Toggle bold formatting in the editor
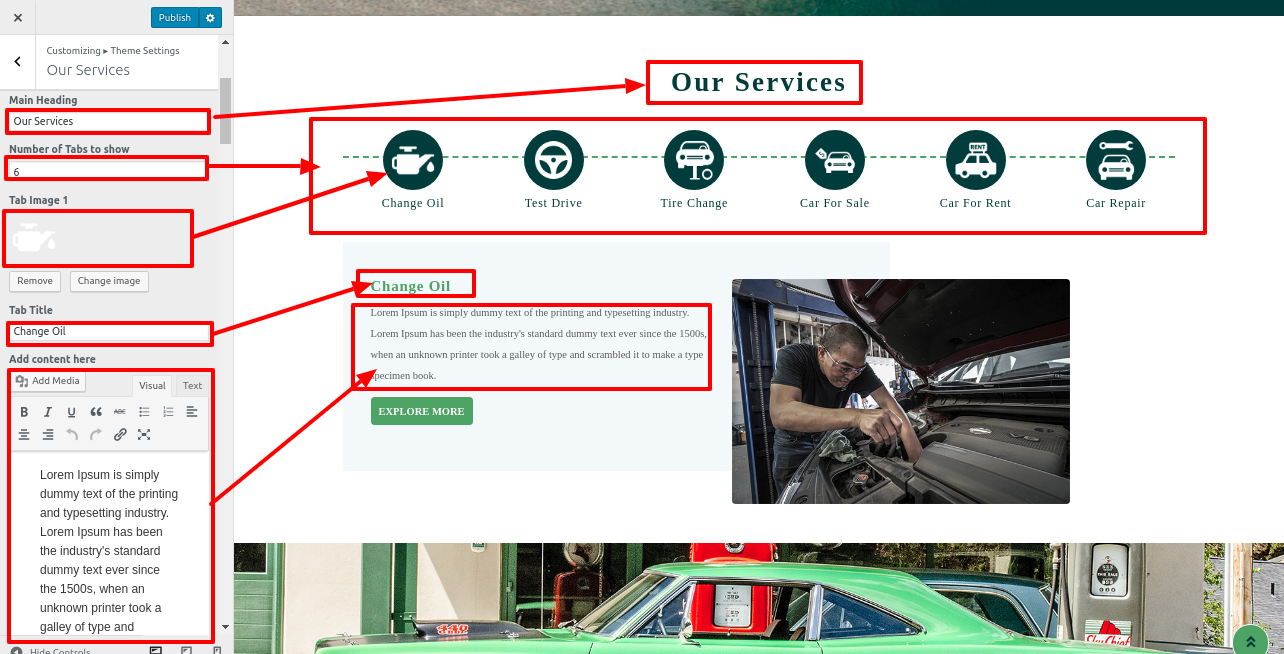The width and height of the screenshot is (1284, 654). coord(24,412)
